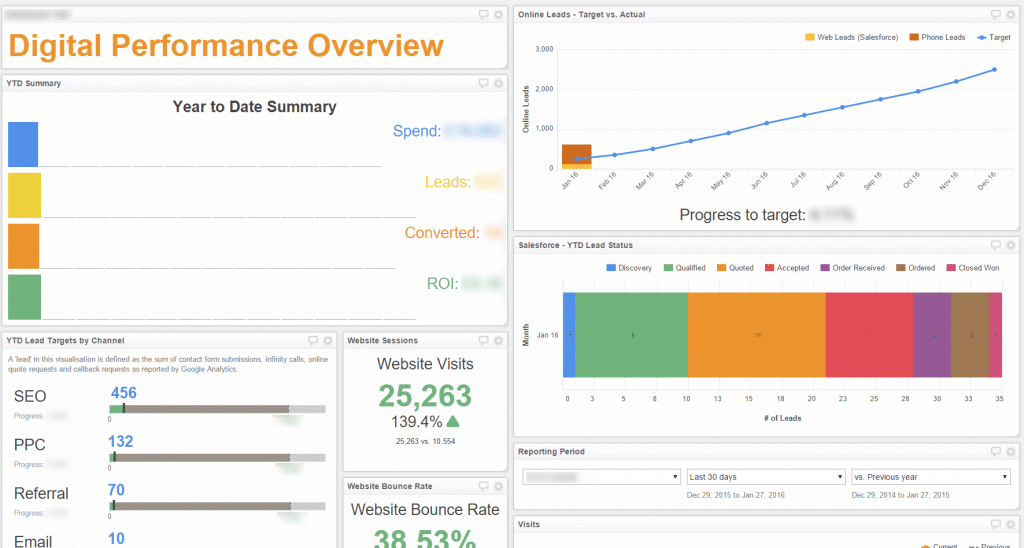
Task: Select the blue Spend bar in Year to Date Summary
Action: click(23, 144)
